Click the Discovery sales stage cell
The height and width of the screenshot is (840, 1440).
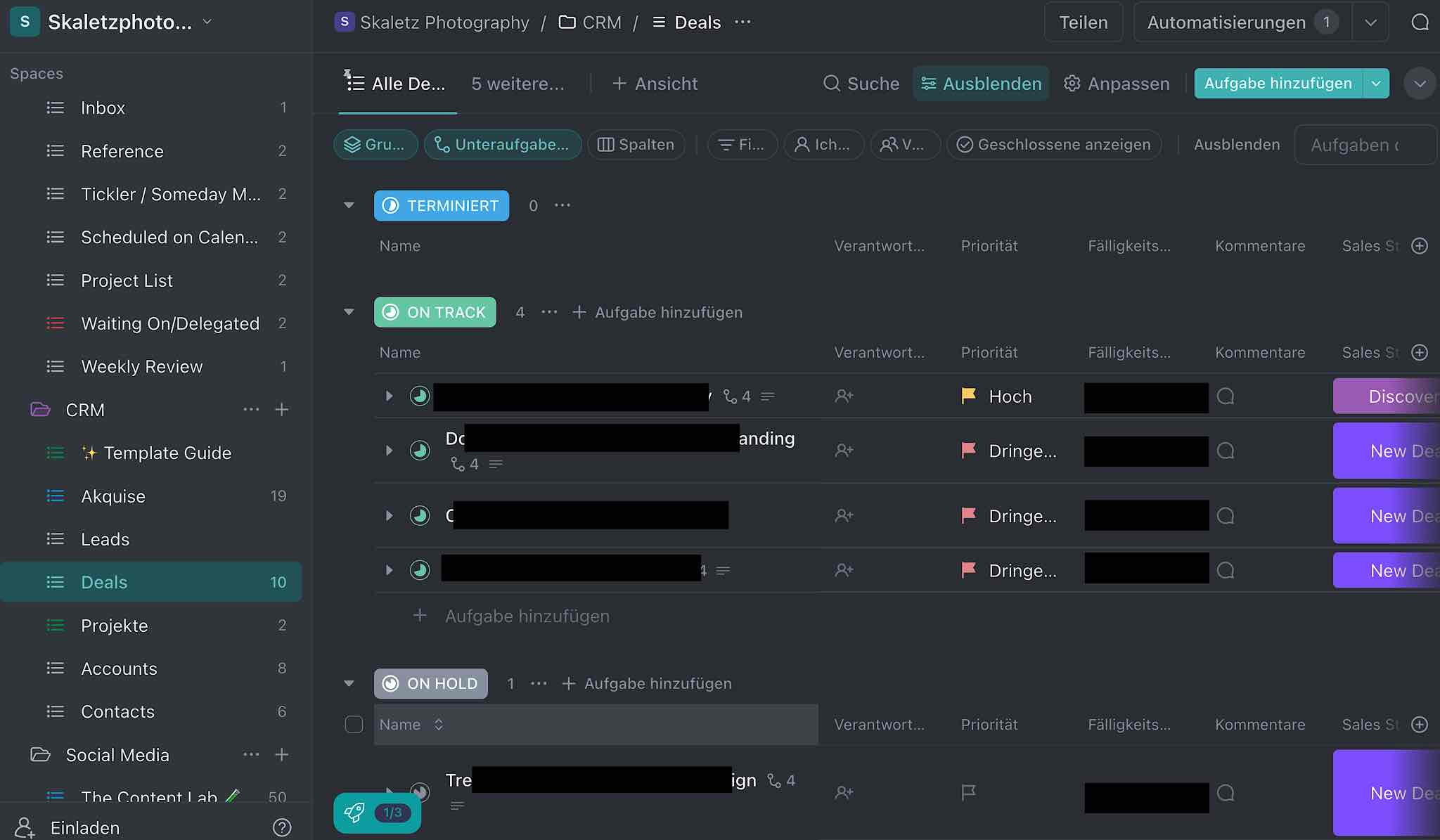1387,396
